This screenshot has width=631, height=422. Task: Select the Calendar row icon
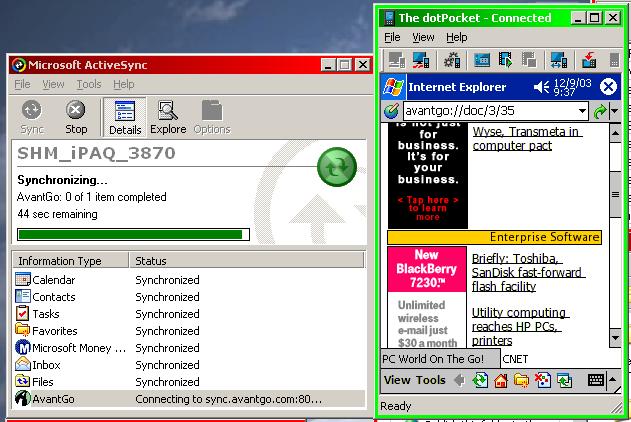23,280
